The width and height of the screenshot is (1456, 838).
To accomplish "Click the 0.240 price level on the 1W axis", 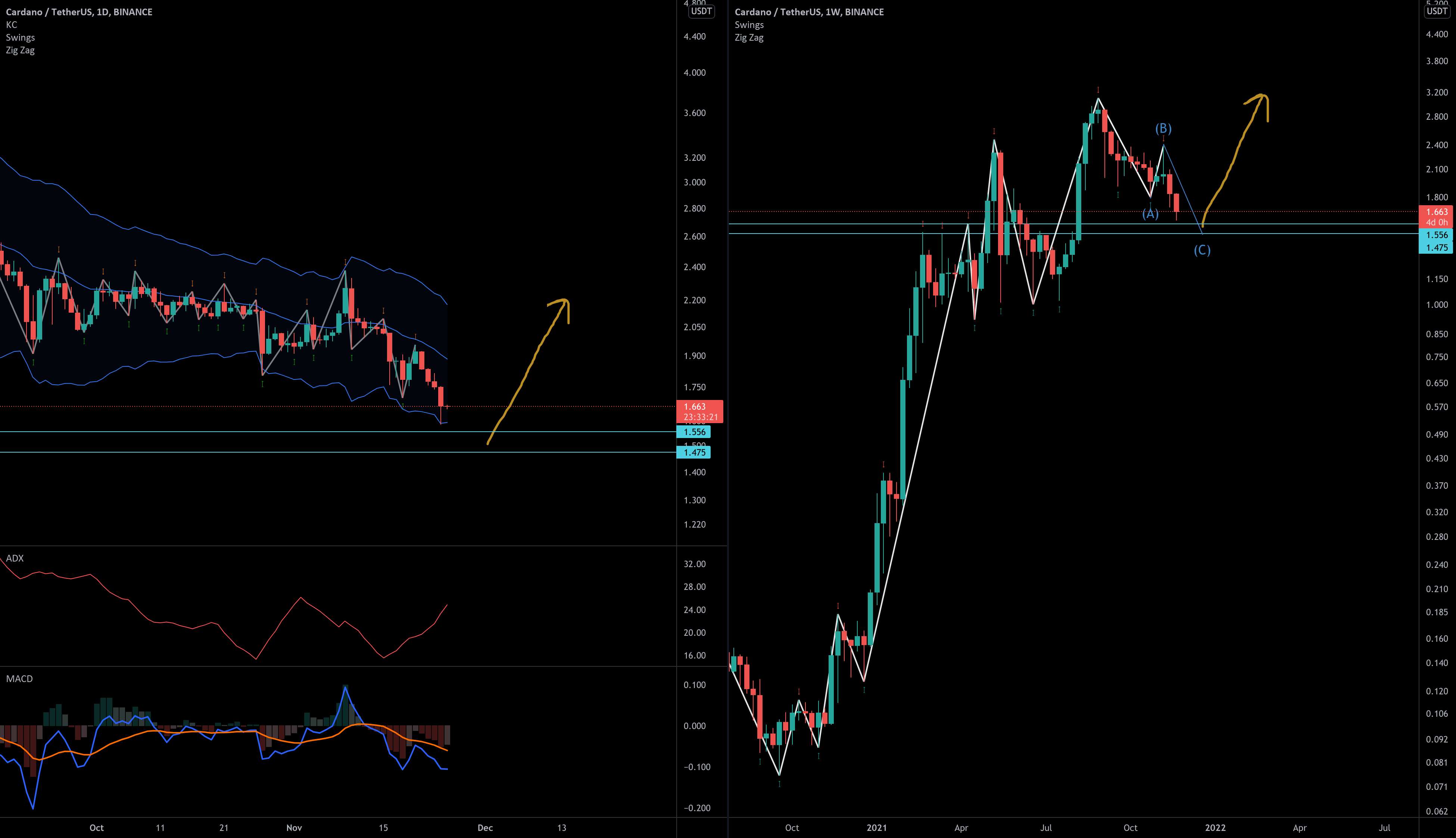I will tap(1437, 565).
